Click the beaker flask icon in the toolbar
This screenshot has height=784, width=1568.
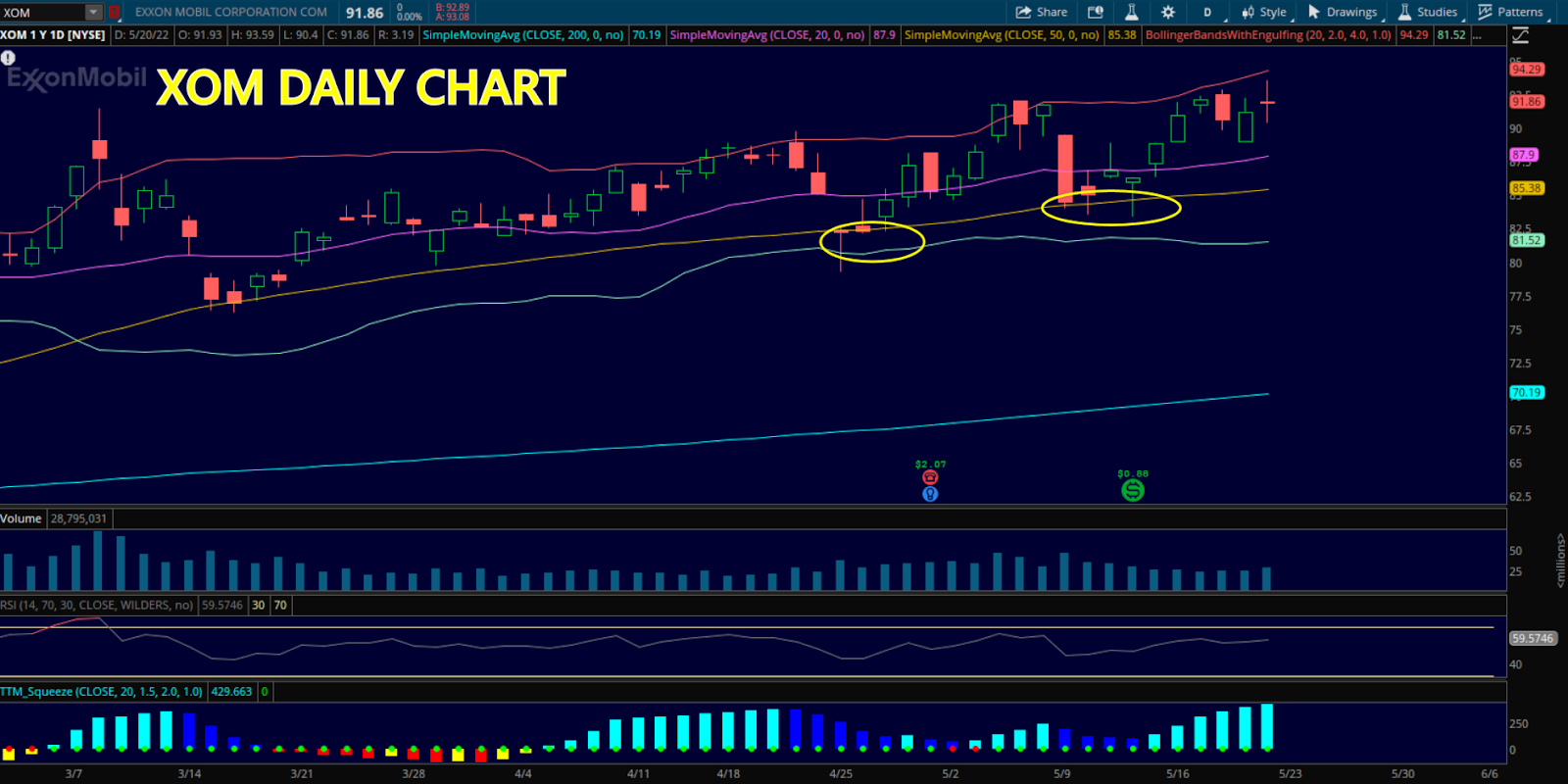1131,12
